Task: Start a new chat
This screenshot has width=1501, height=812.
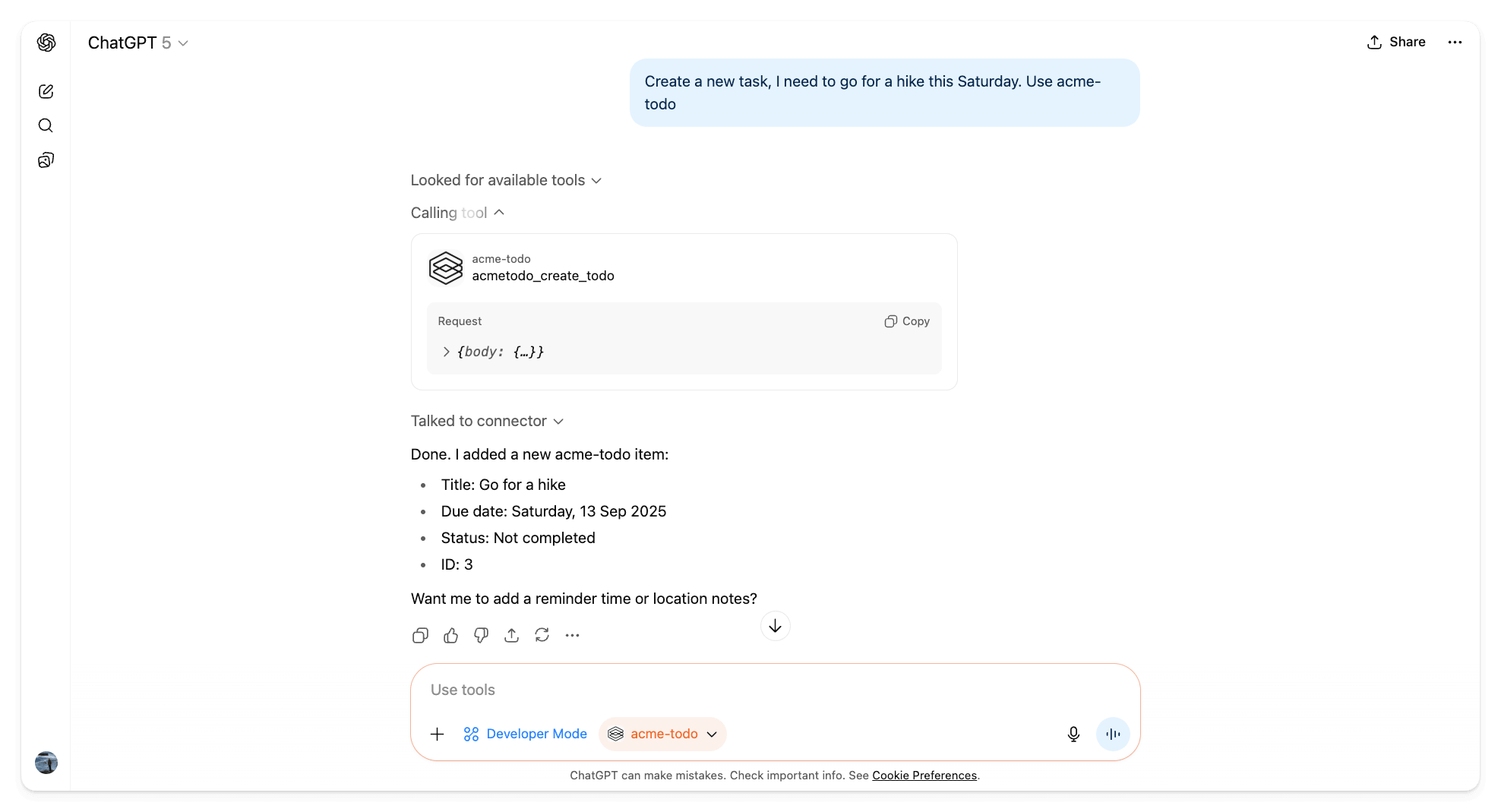Action: click(46, 91)
